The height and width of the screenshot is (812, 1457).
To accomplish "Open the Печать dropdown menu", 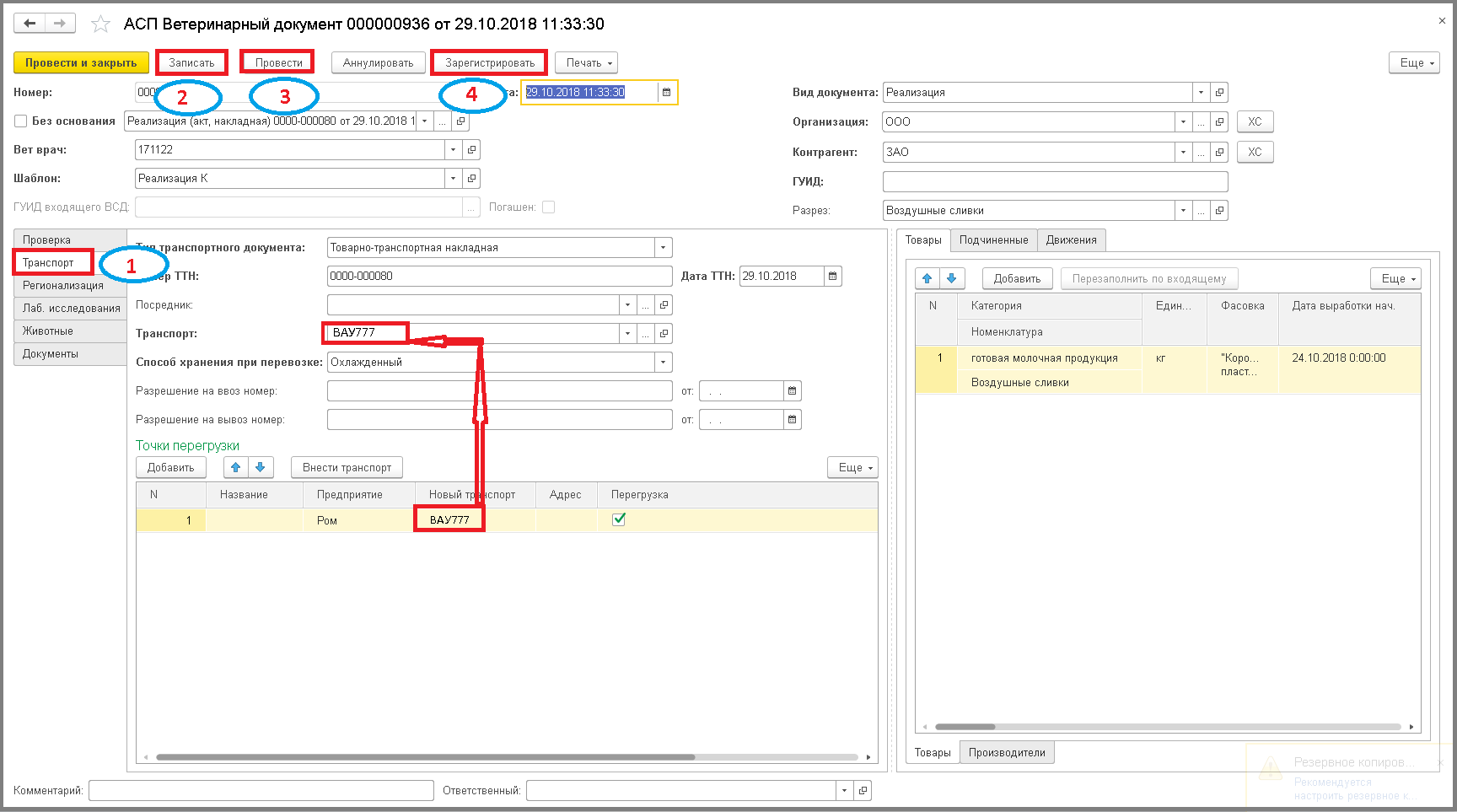I will pyautogui.click(x=586, y=62).
